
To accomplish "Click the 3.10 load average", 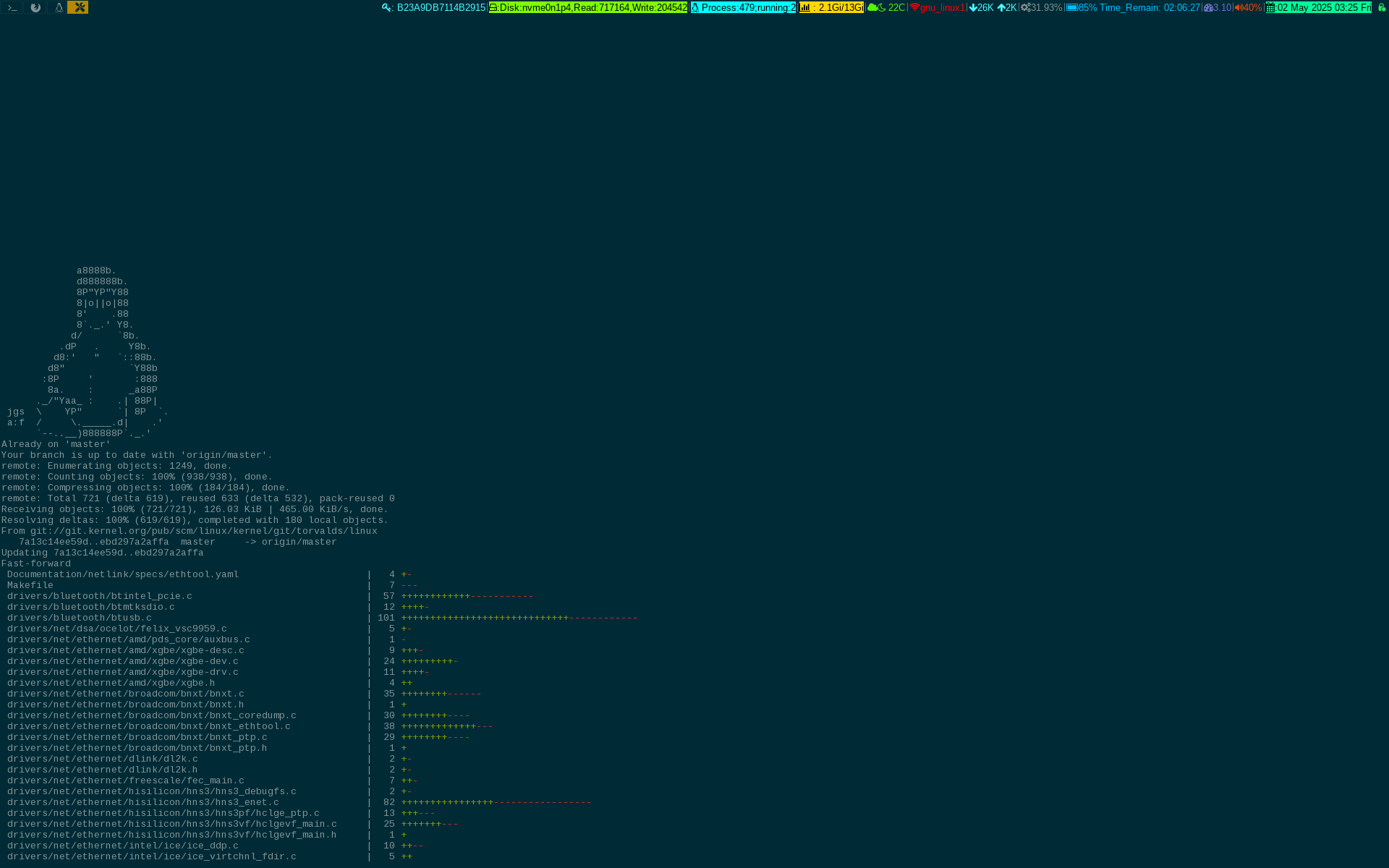I will [1222, 7].
